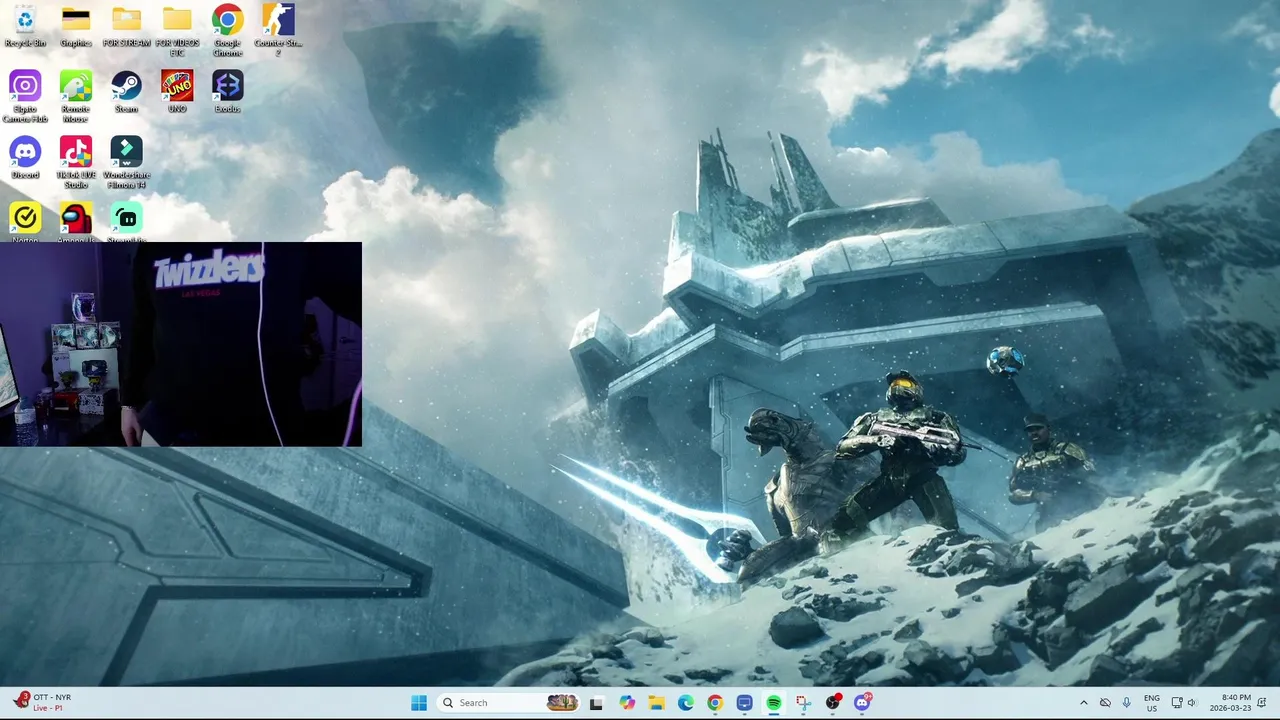Click the microphone tray icon
The height and width of the screenshot is (720, 1280).
pos(1127,703)
